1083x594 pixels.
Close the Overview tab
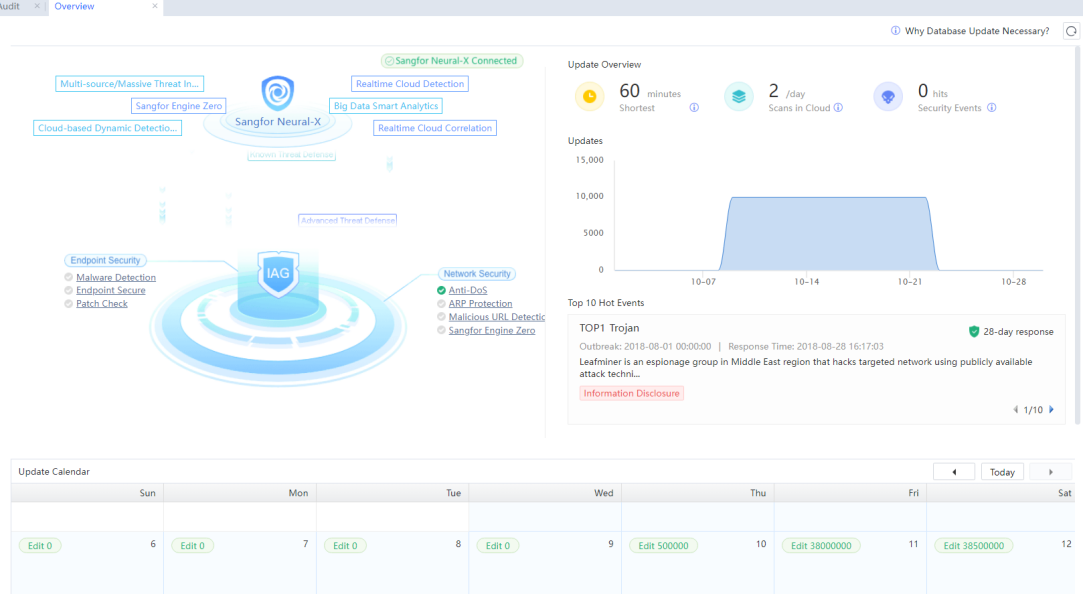click(x=155, y=7)
